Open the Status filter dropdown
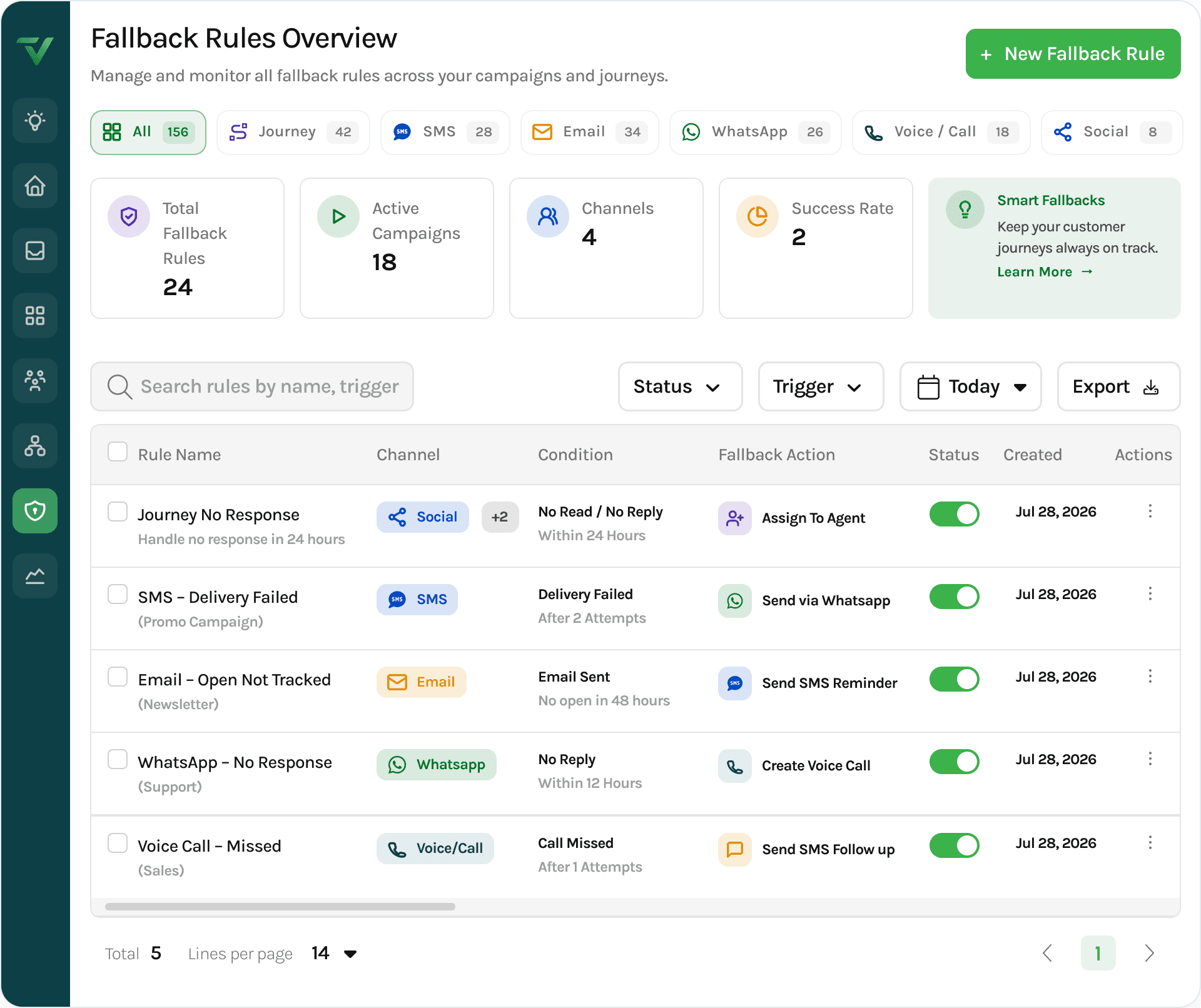1201x1008 pixels. (680, 386)
